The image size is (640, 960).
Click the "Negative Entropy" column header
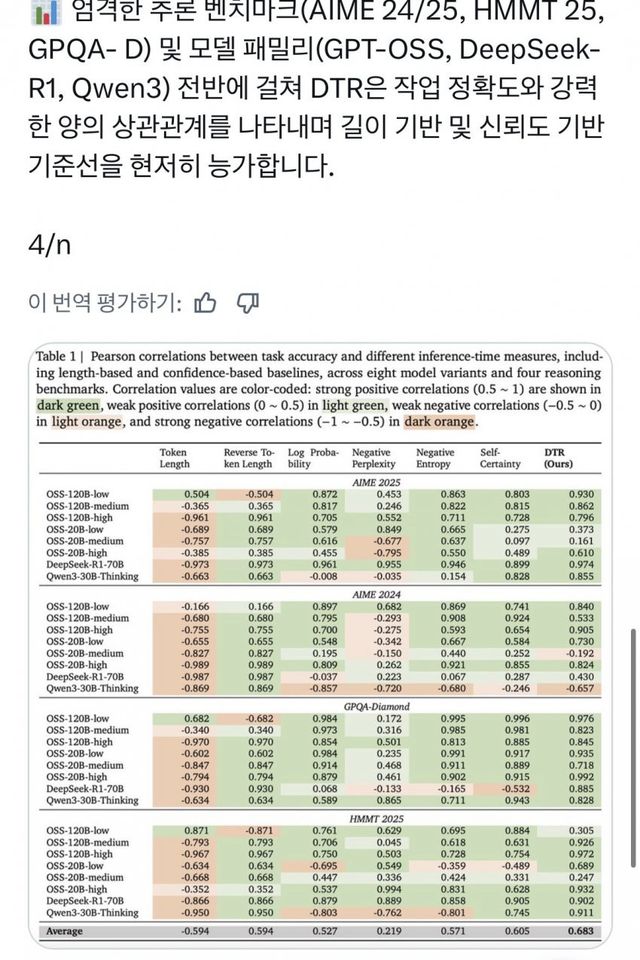[x=435, y=458]
